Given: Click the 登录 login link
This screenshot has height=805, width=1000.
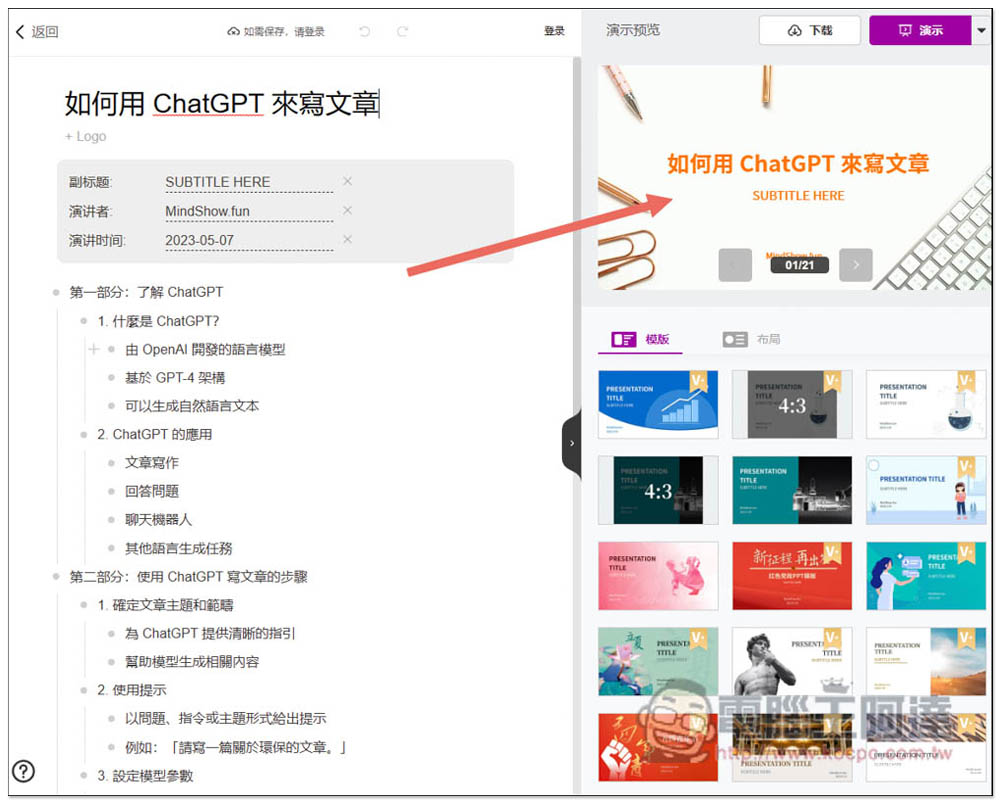Looking at the screenshot, I should click(x=554, y=32).
